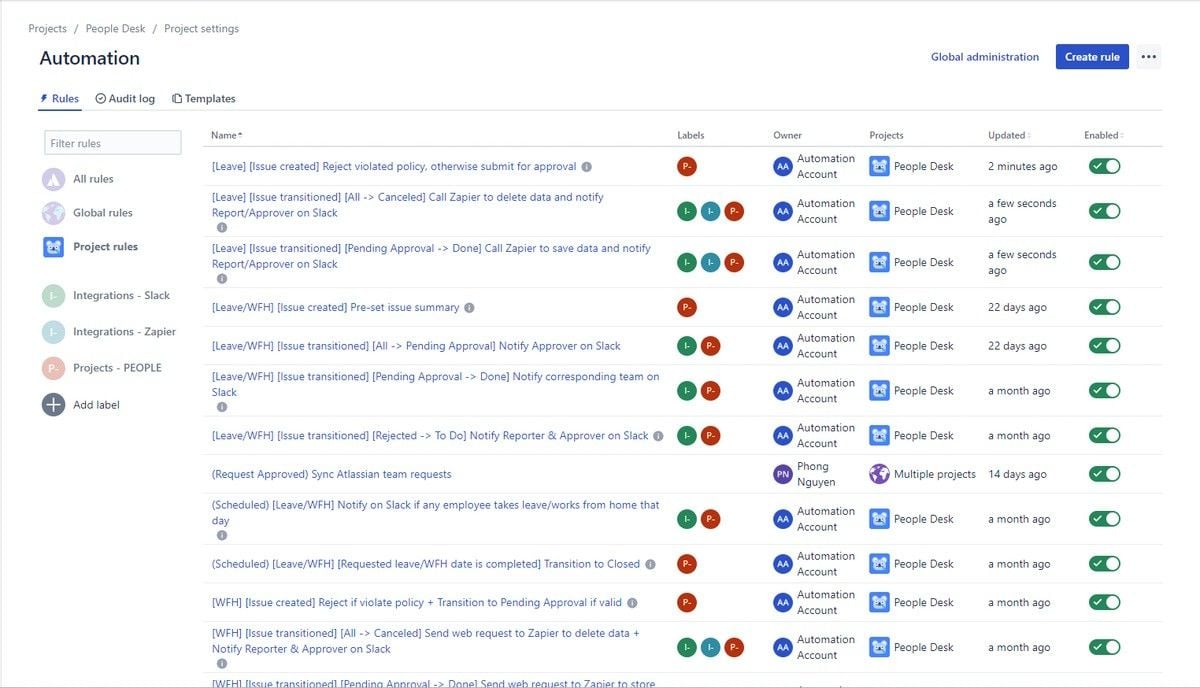The height and width of the screenshot is (688, 1200).
Task: Toggle off the All -> Canceled Call Zapier rule
Action: click(x=1104, y=211)
